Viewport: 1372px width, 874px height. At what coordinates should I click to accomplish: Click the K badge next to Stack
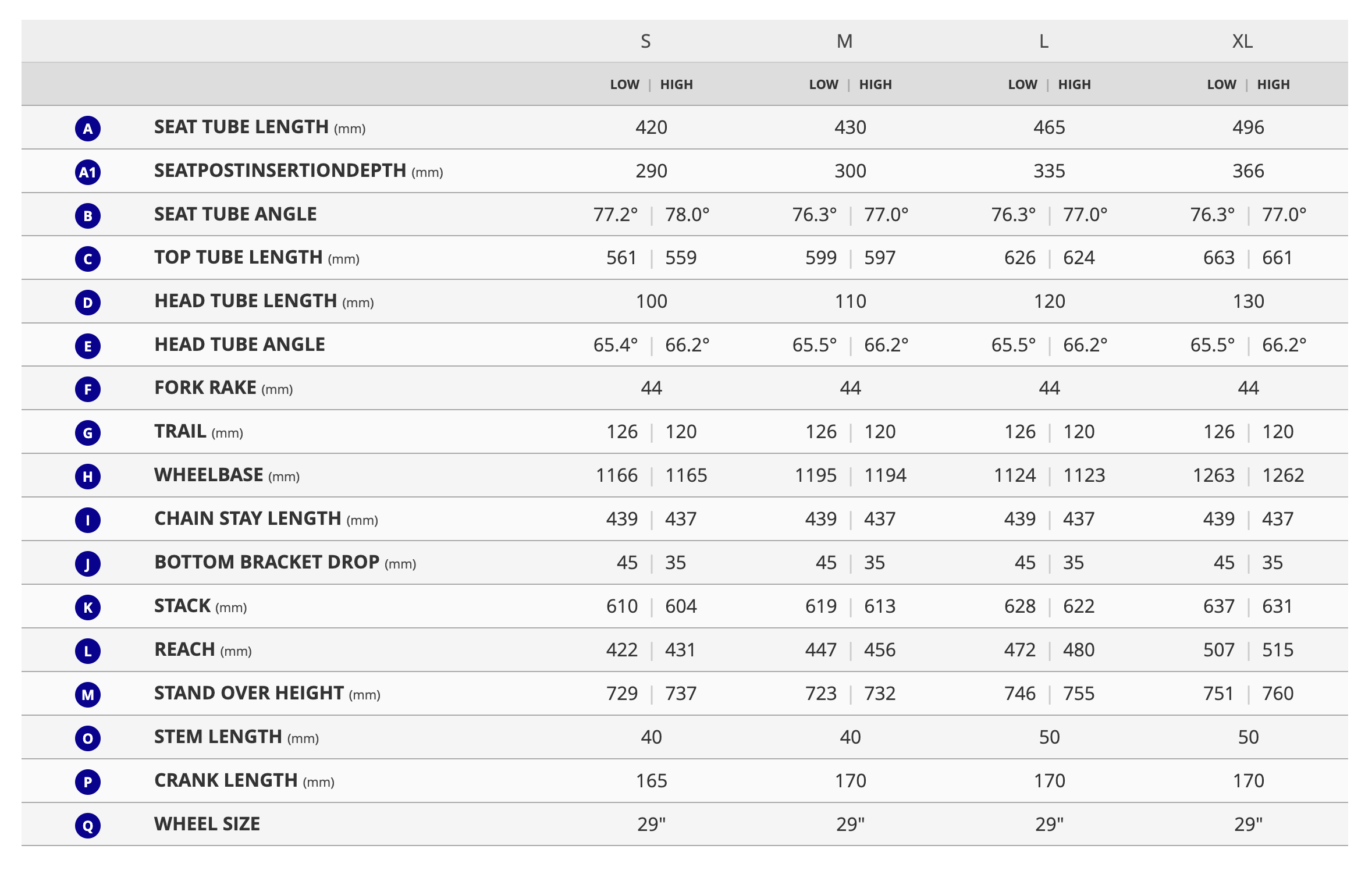88,607
